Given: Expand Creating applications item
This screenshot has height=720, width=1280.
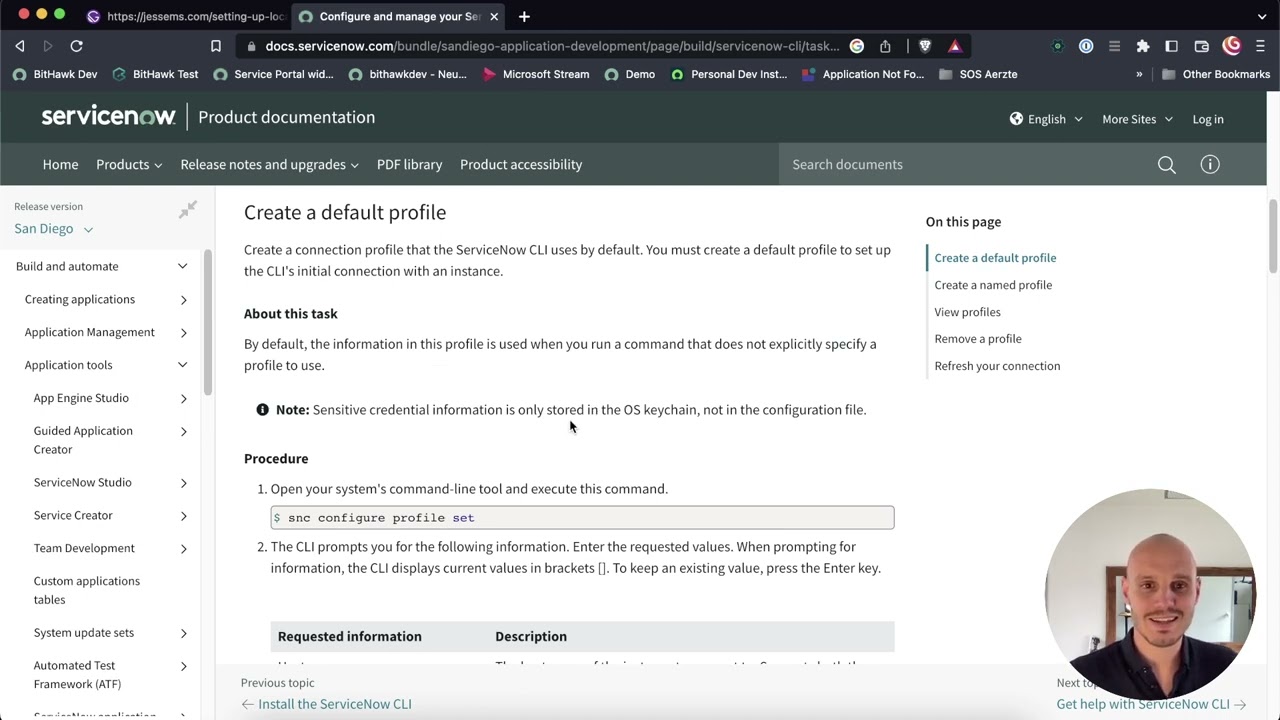Looking at the screenshot, I should (x=183, y=299).
